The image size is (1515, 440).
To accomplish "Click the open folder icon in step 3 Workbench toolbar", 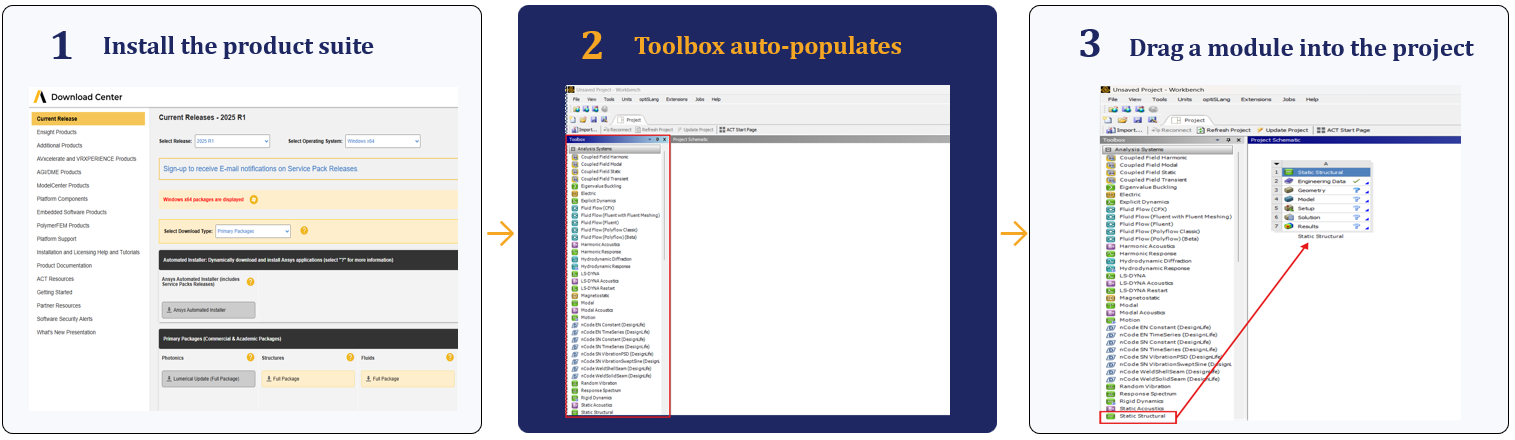I will click(x=1122, y=120).
